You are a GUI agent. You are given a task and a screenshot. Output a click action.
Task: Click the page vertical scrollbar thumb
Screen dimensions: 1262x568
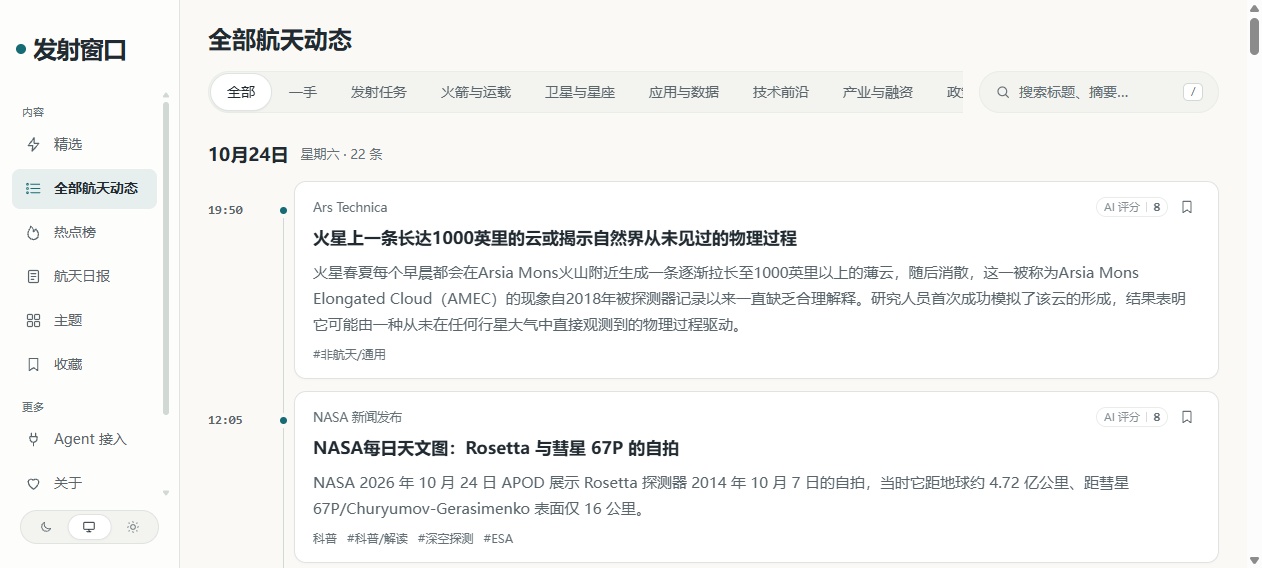pyautogui.click(x=1254, y=36)
